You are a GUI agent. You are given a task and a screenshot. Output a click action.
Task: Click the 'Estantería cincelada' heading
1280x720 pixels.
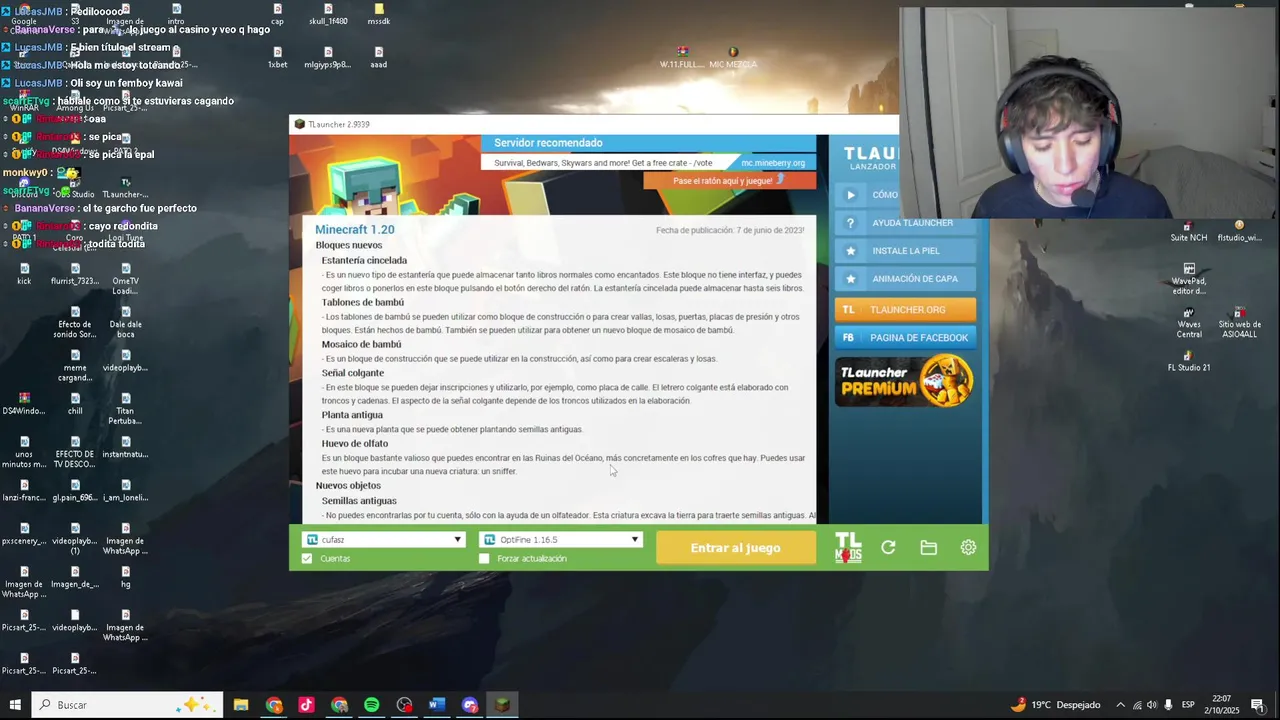point(364,260)
